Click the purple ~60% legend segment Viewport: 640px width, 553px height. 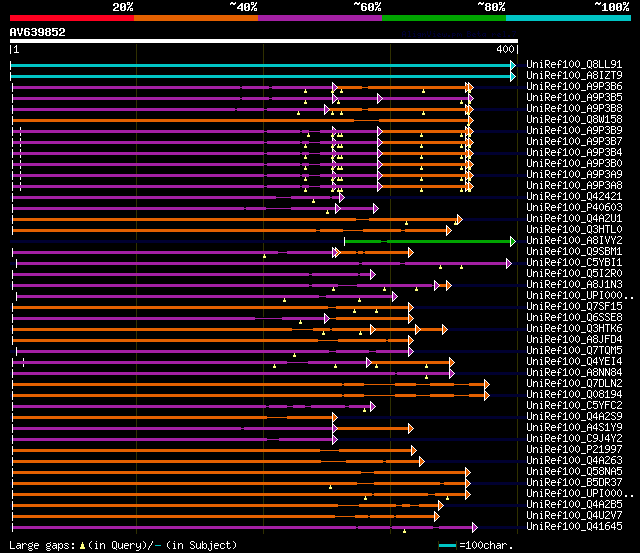(x=320, y=18)
